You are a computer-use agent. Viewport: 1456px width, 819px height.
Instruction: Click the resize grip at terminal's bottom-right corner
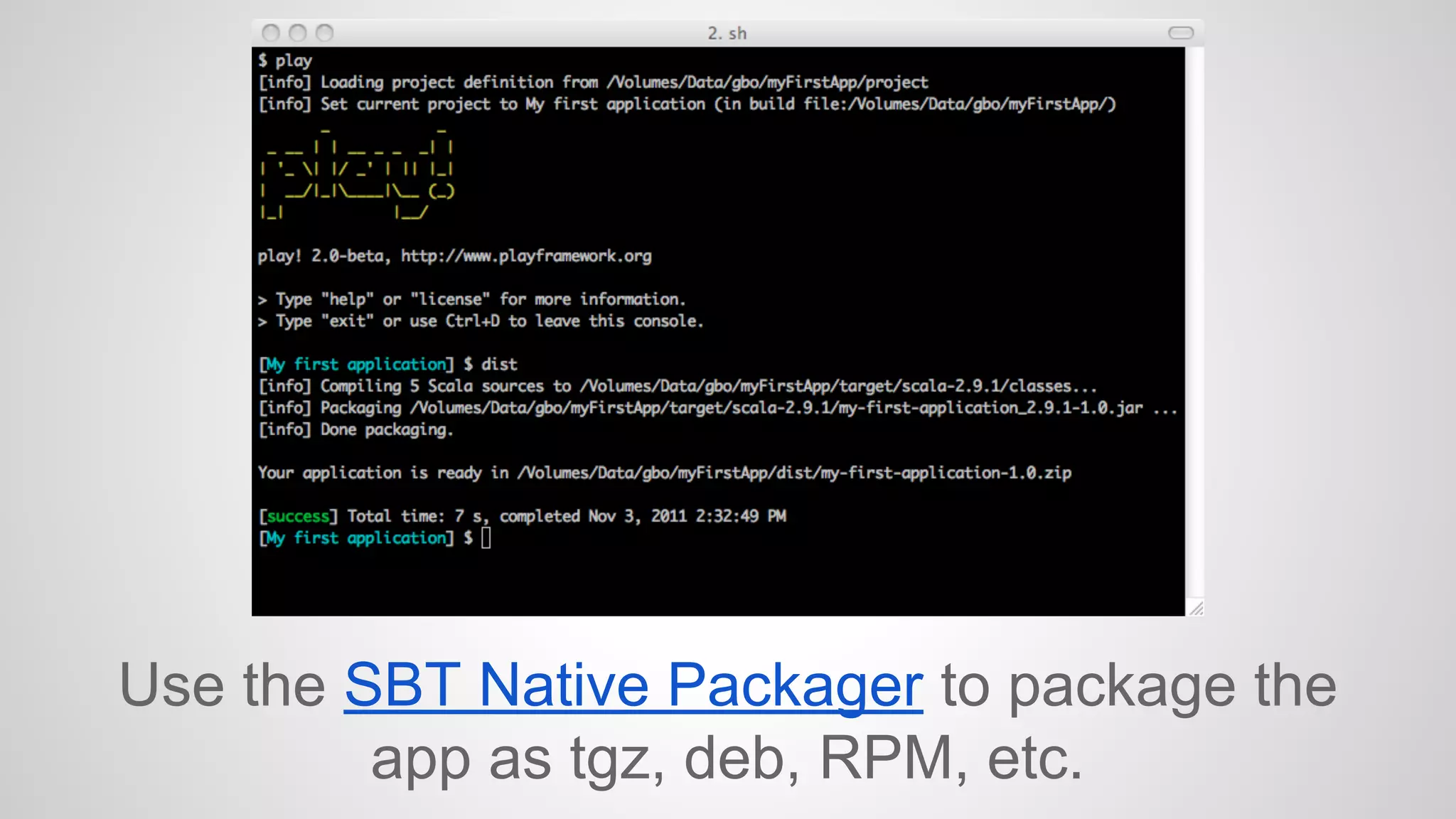tap(1196, 608)
